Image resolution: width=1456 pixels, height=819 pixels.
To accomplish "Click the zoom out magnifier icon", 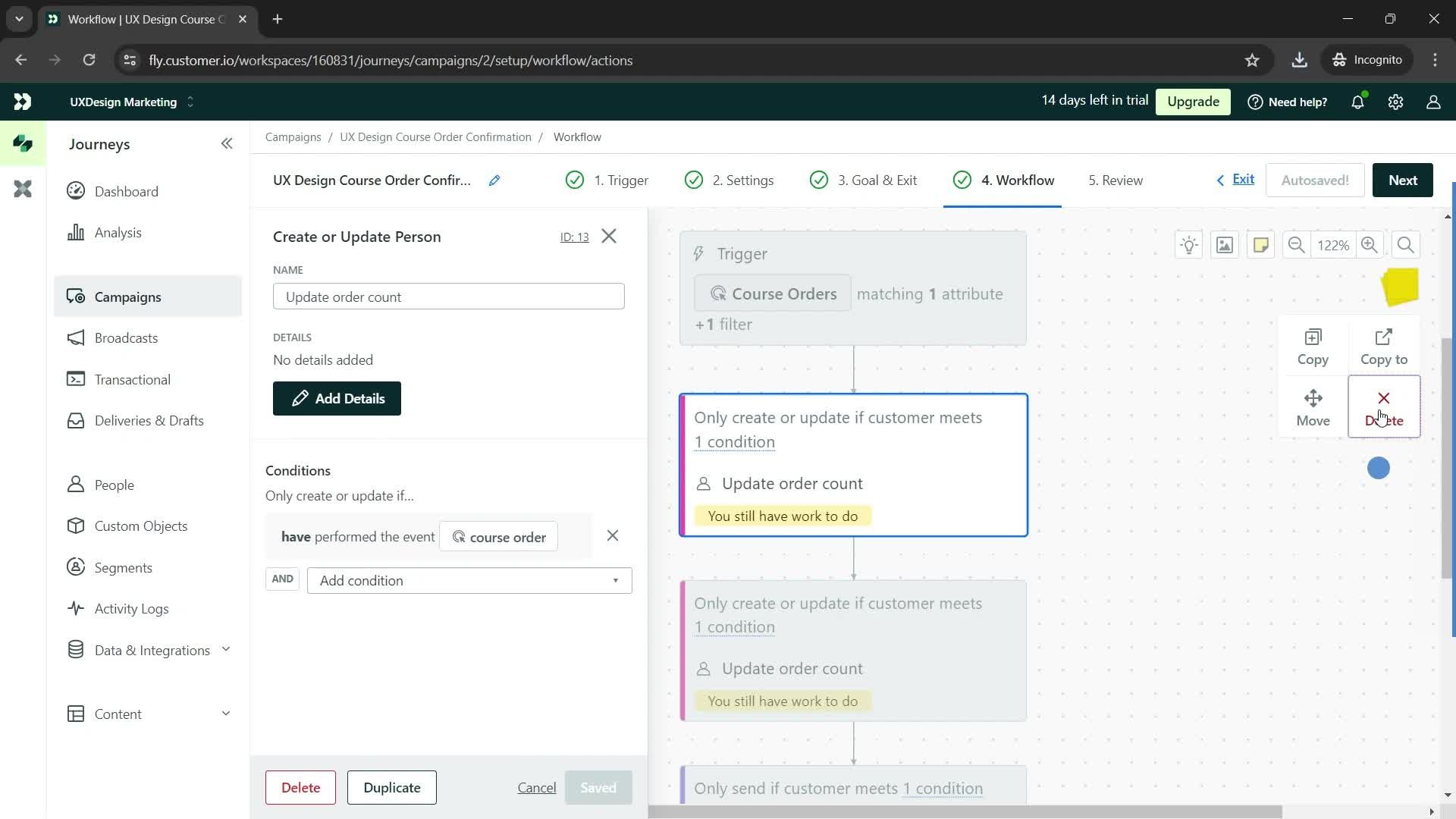I will point(1297,245).
